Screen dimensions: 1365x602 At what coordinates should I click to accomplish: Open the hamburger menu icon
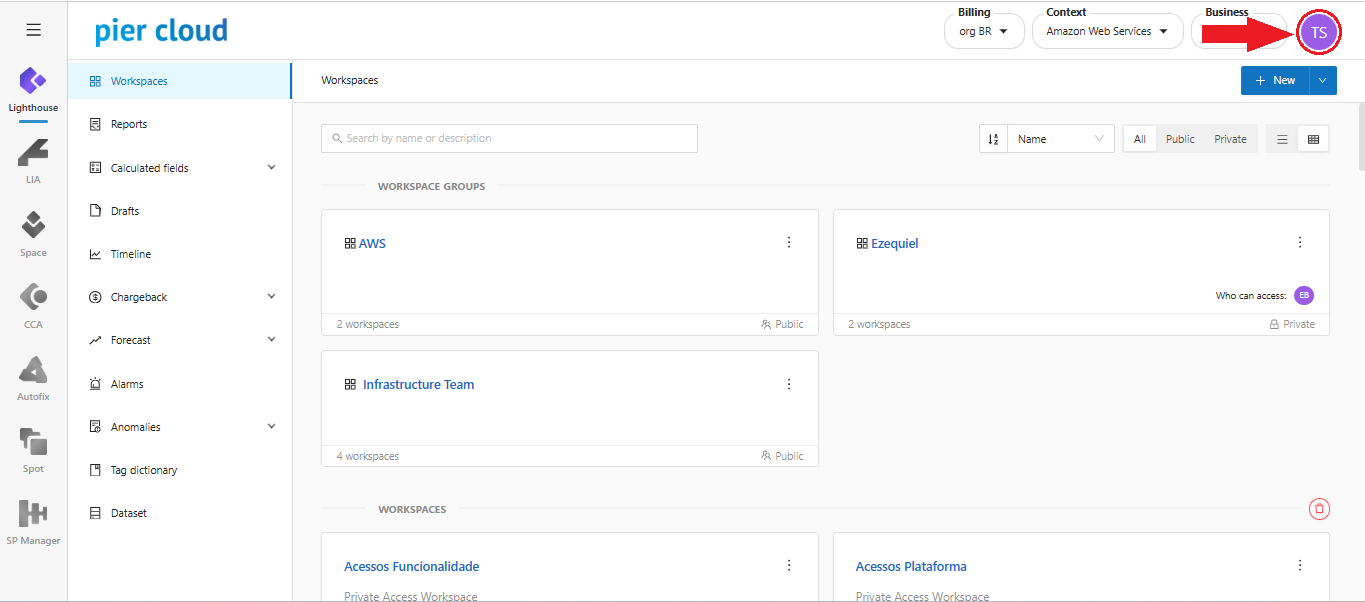click(x=33, y=30)
